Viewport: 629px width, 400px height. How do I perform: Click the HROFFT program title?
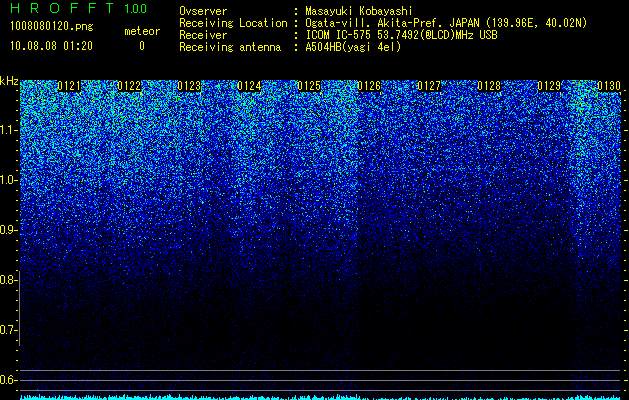(62, 8)
